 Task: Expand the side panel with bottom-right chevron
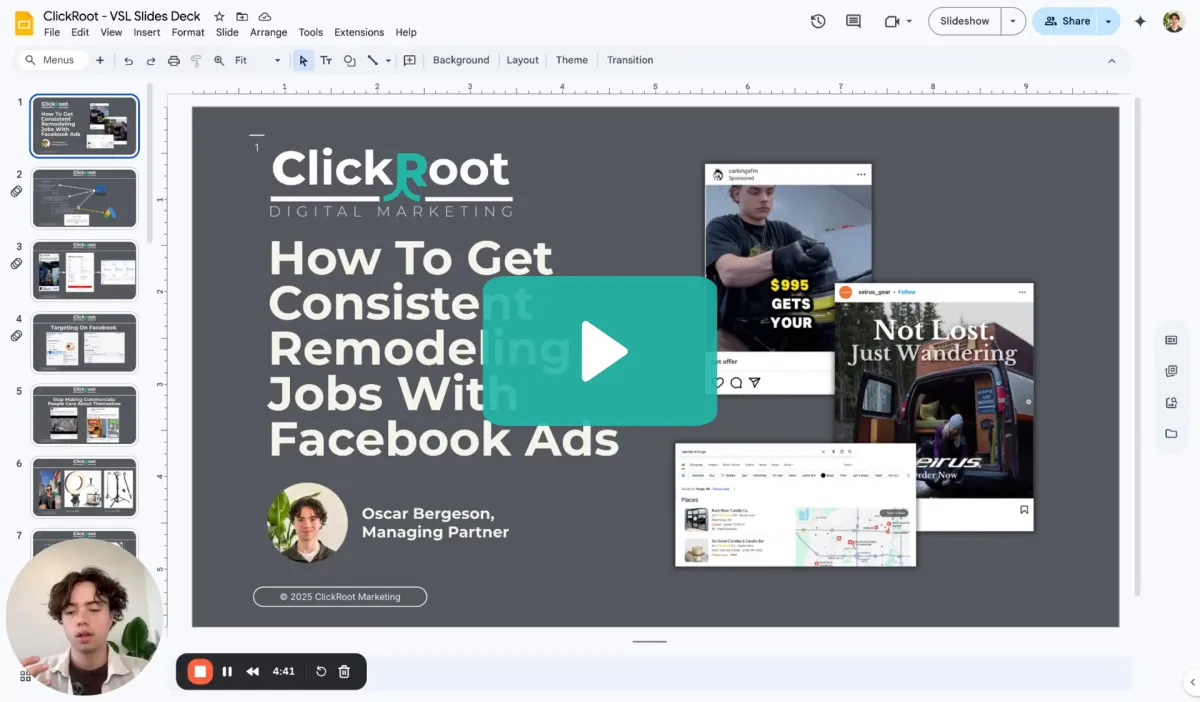pyautogui.click(x=1191, y=682)
